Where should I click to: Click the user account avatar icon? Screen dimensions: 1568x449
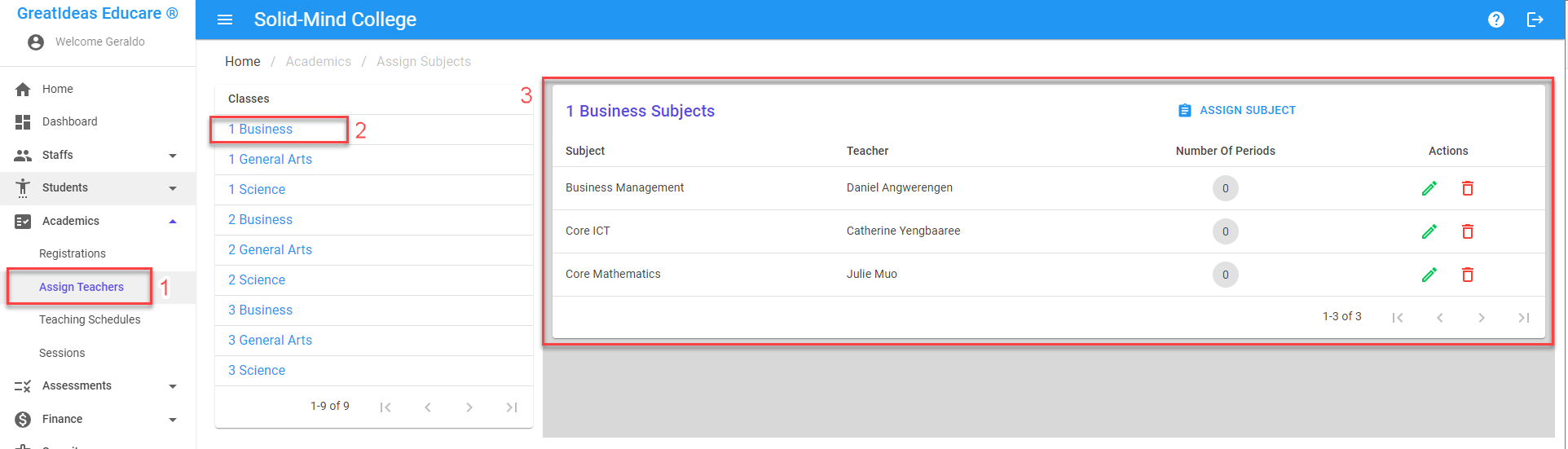pyautogui.click(x=36, y=42)
